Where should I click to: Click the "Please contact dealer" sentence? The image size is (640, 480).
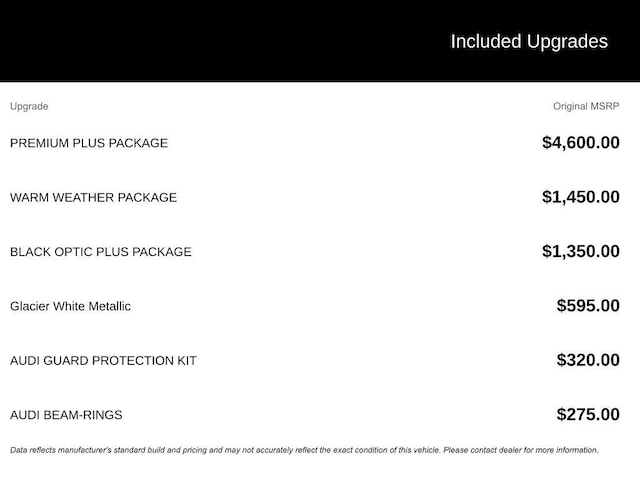tap(521, 450)
